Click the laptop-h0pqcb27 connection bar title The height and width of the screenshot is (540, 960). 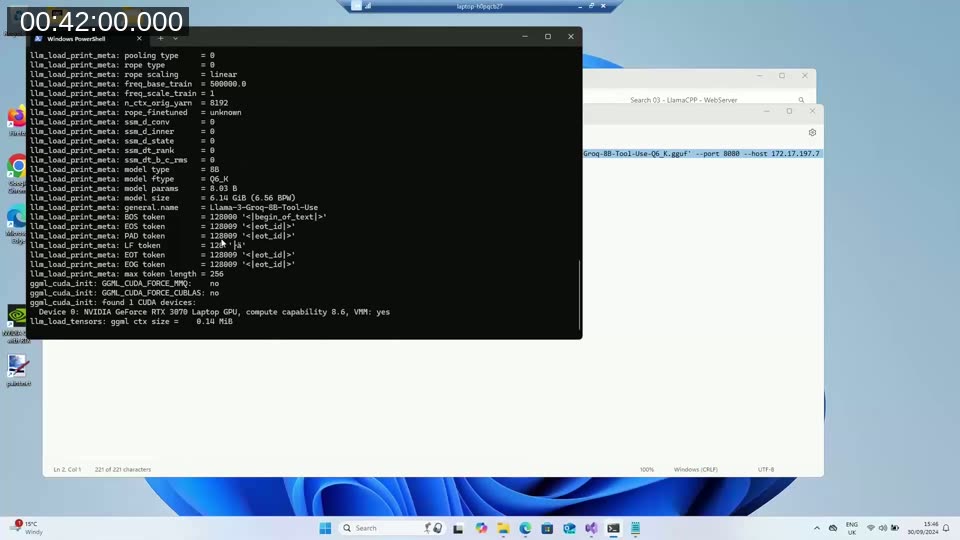click(479, 6)
